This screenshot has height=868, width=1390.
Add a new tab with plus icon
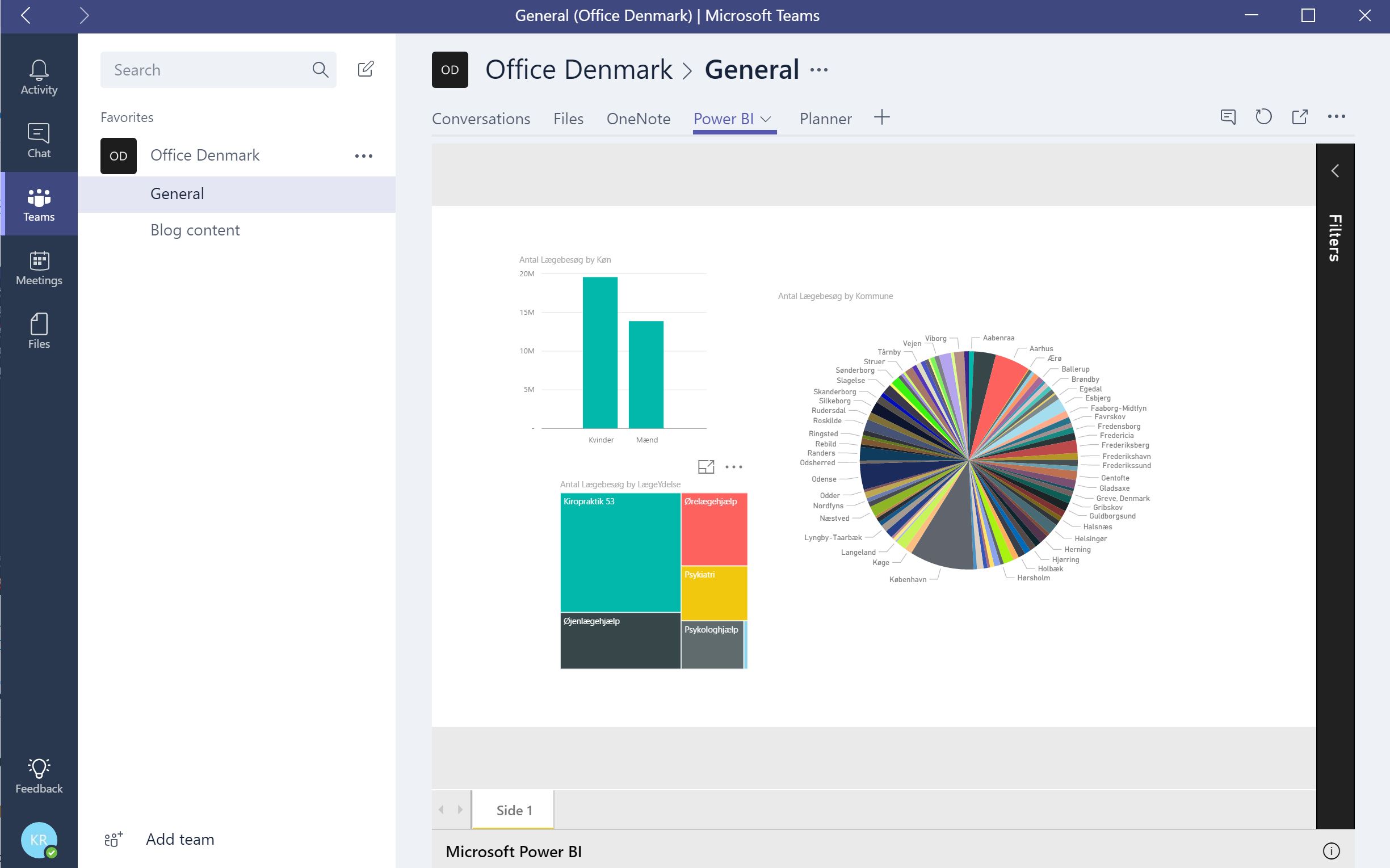click(x=881, y=117)
